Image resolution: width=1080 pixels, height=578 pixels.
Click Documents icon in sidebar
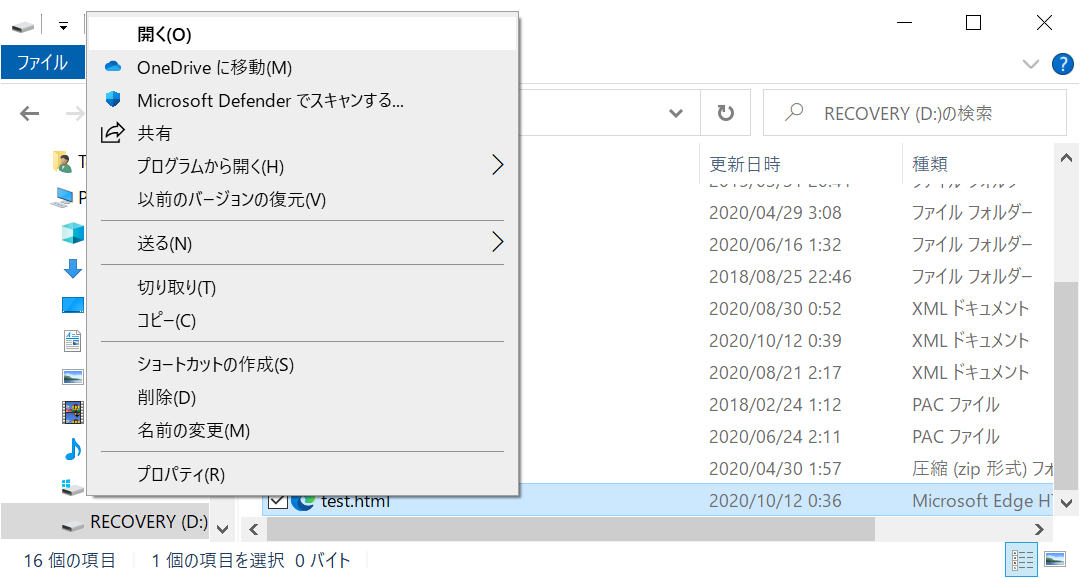pos(72,340)
